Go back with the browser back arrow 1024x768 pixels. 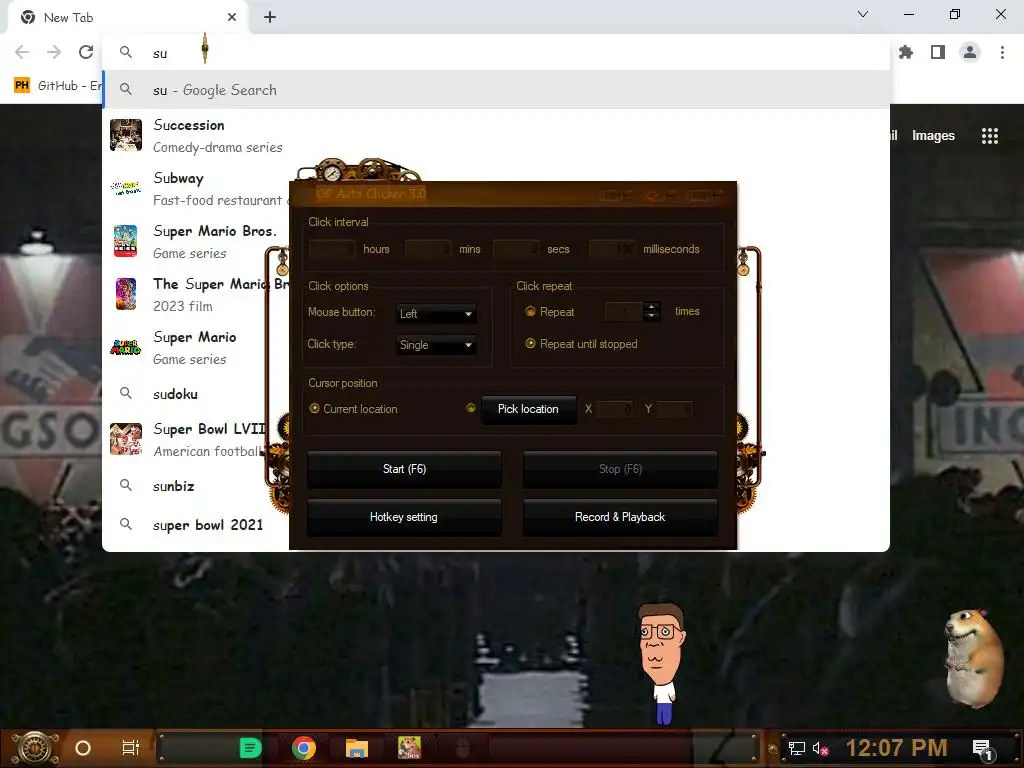click(22, 52)
